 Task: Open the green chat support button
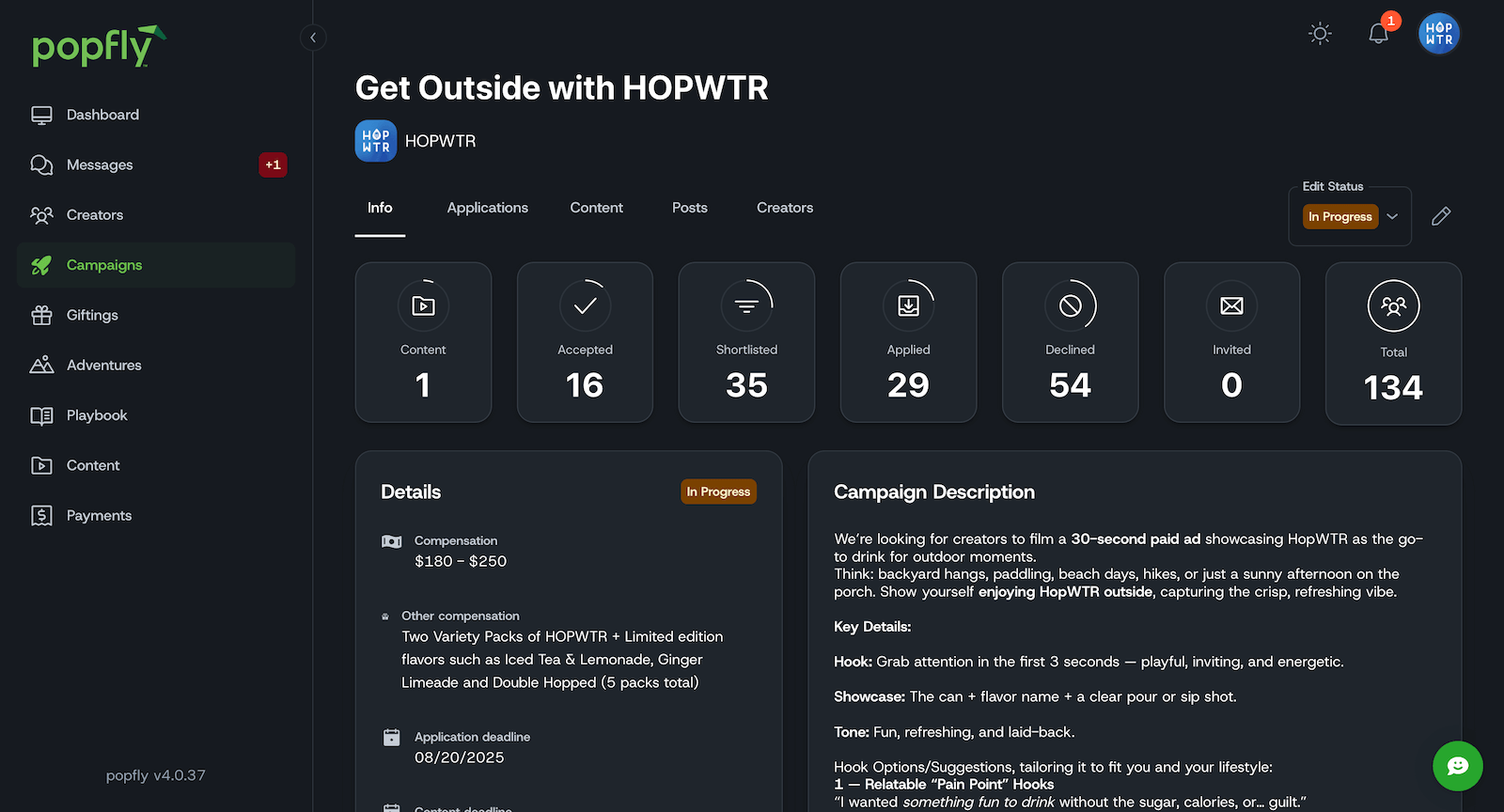click(1457, 766)
